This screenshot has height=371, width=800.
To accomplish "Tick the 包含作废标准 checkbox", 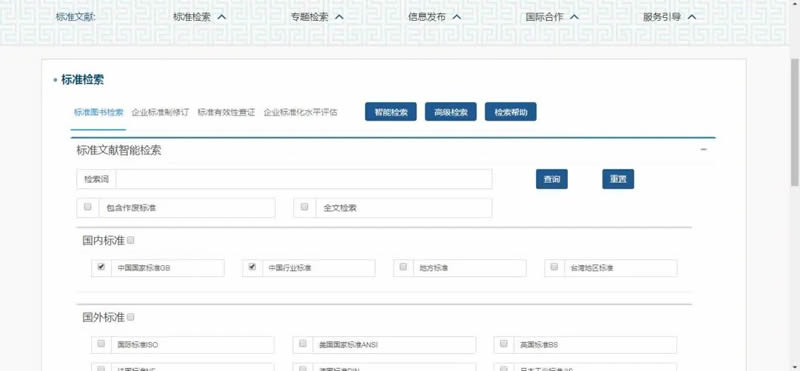I will (88, 207).
